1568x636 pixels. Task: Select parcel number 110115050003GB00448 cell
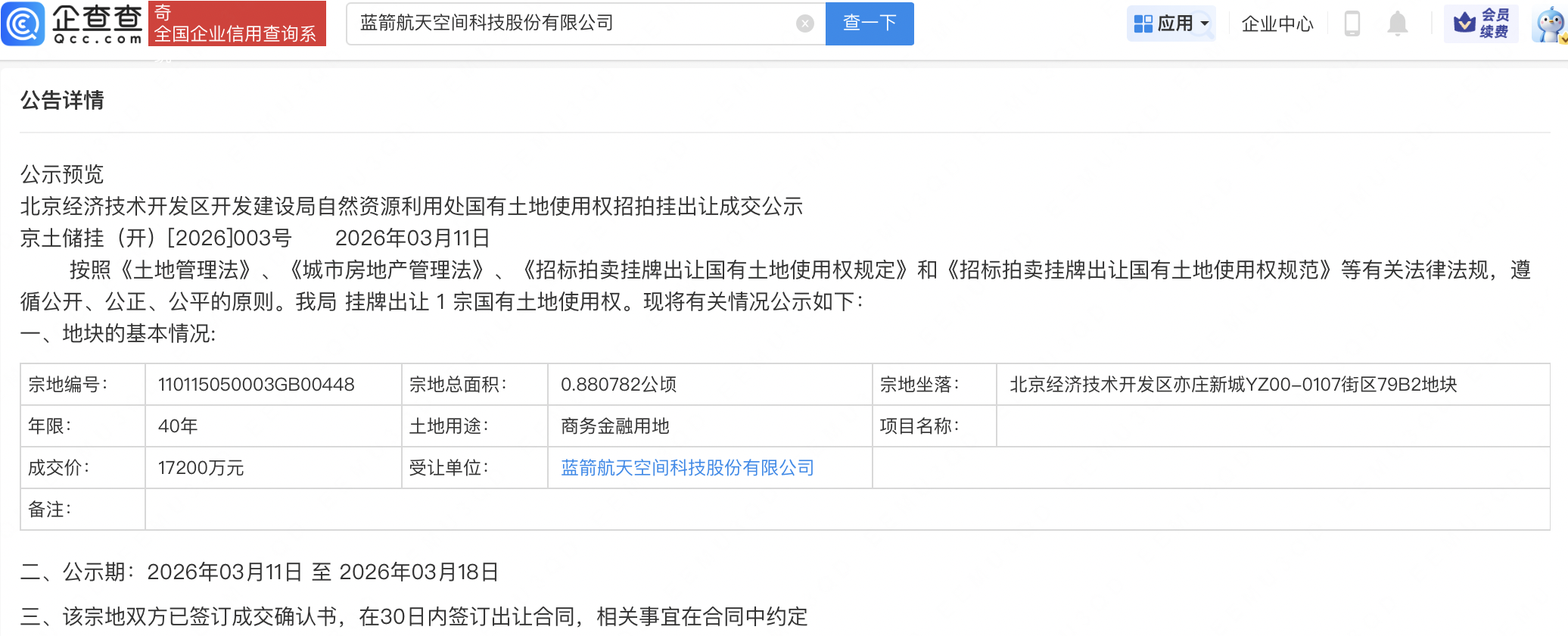(x=256, y=385)
